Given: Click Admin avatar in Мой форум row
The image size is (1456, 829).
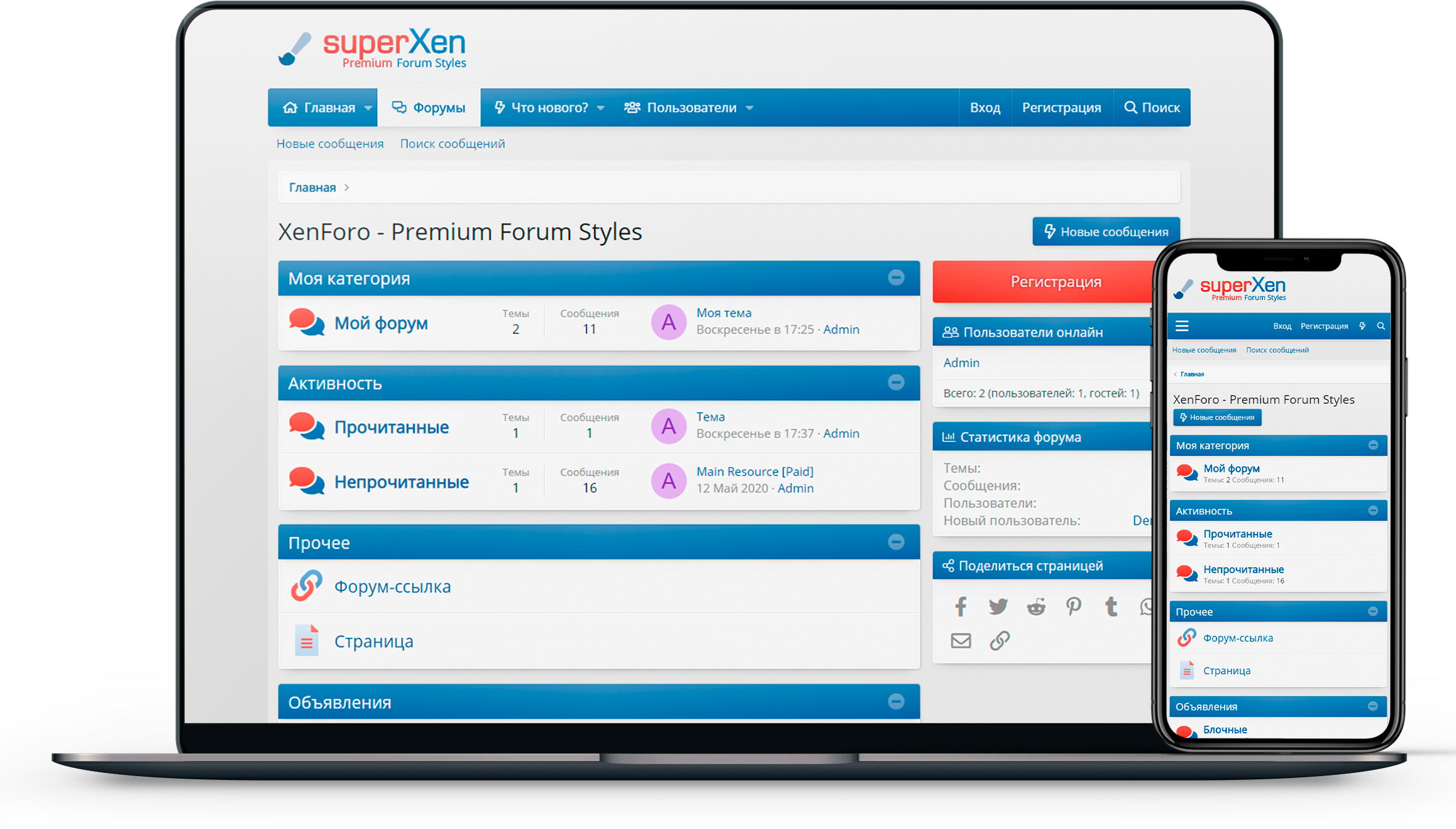Looking at the screenshot, I should pos(668,322).
